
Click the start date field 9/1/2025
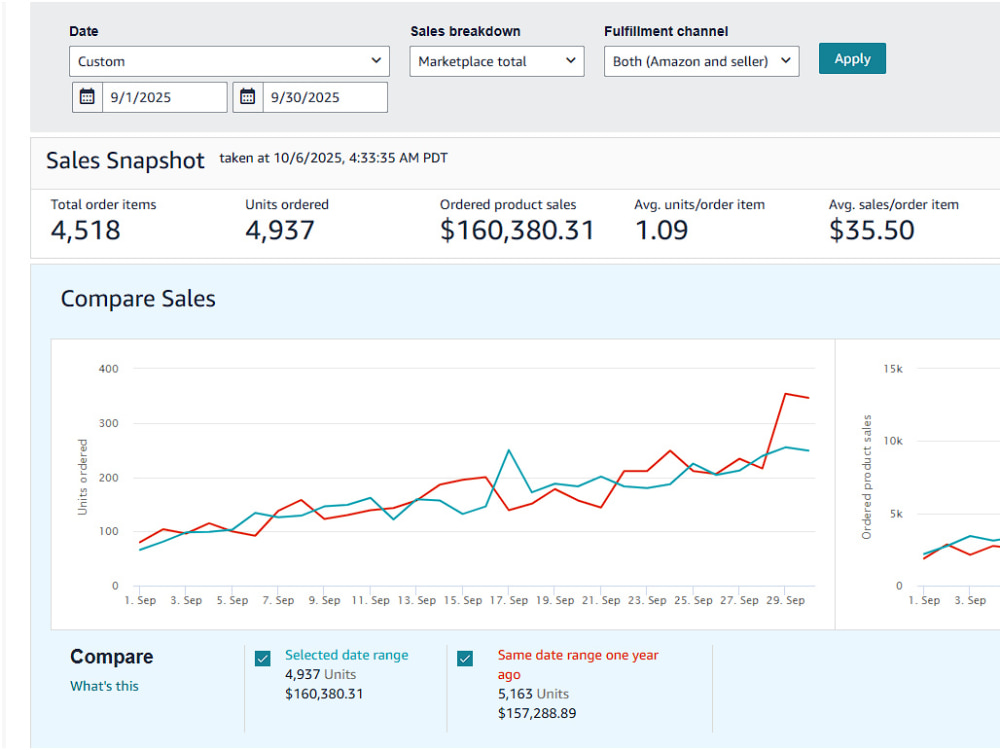point(165,97)
